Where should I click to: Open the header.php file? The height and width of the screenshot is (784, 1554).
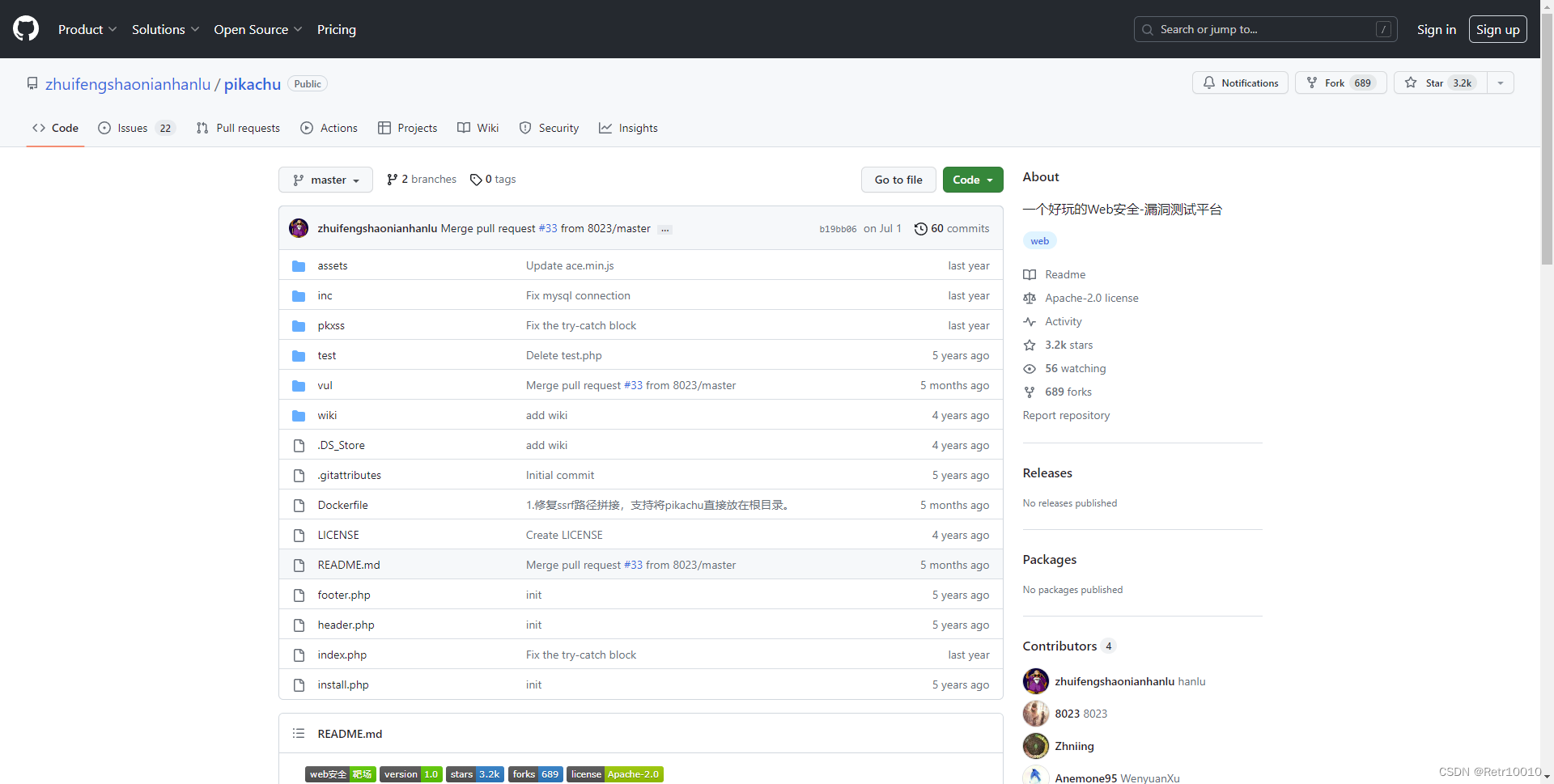[x=346, y=625]
